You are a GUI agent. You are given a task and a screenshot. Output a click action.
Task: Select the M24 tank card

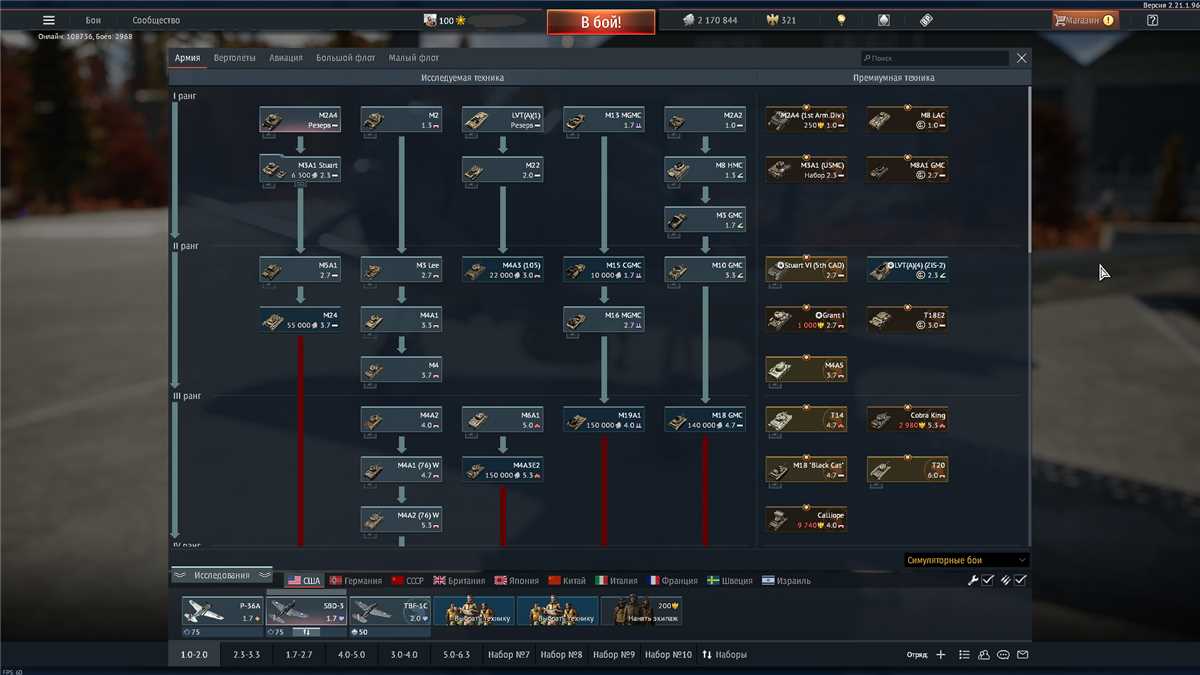coord(300,320)
